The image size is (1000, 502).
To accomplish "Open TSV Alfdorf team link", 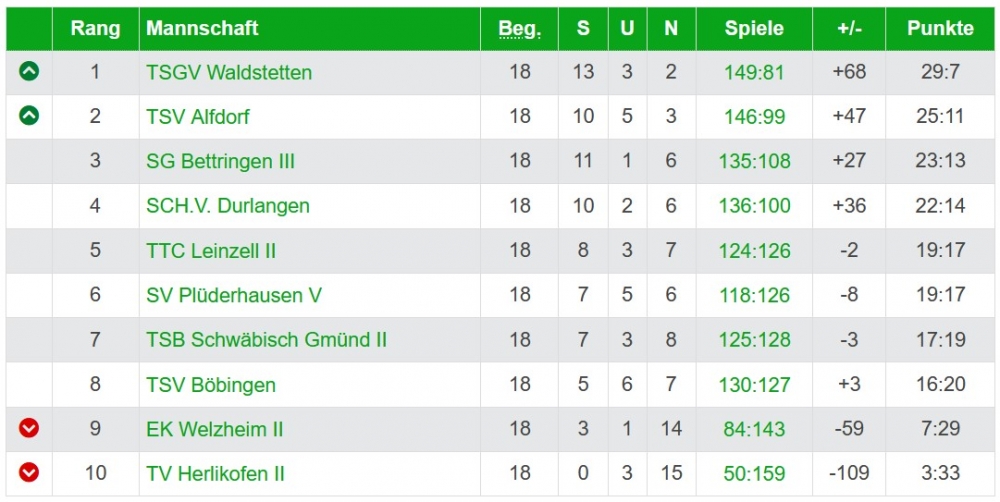I will [x=198, y=117].
